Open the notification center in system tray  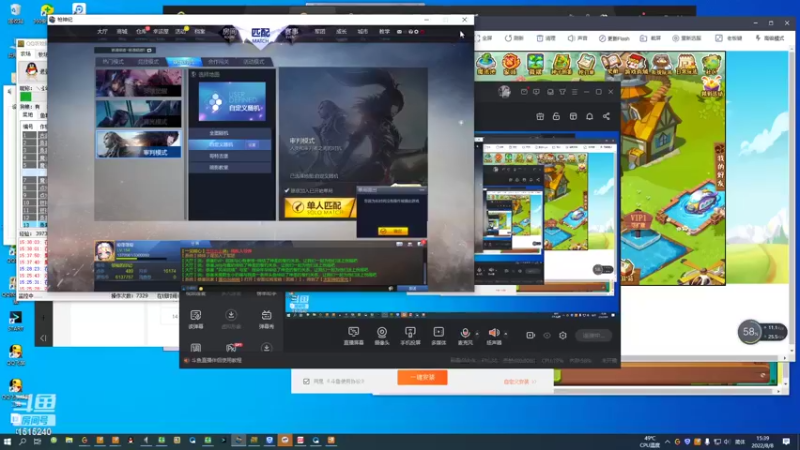click(786, 441)
